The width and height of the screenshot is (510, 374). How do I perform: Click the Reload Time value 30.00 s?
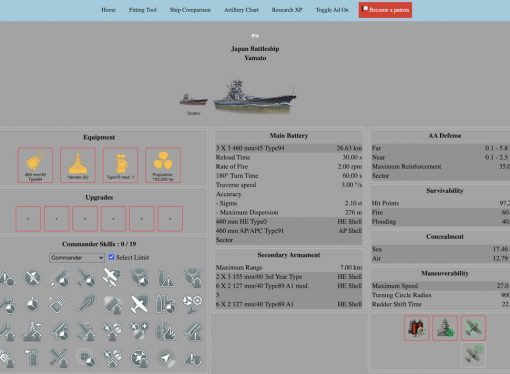pos(352,157)
